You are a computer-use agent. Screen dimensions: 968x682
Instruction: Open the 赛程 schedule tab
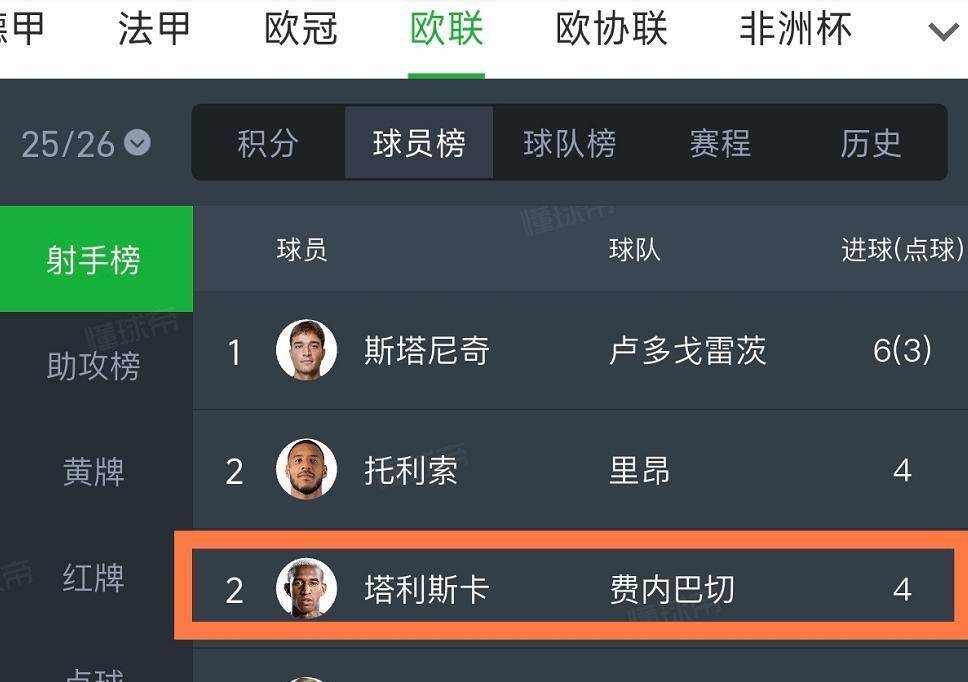(x=720, y=143)
